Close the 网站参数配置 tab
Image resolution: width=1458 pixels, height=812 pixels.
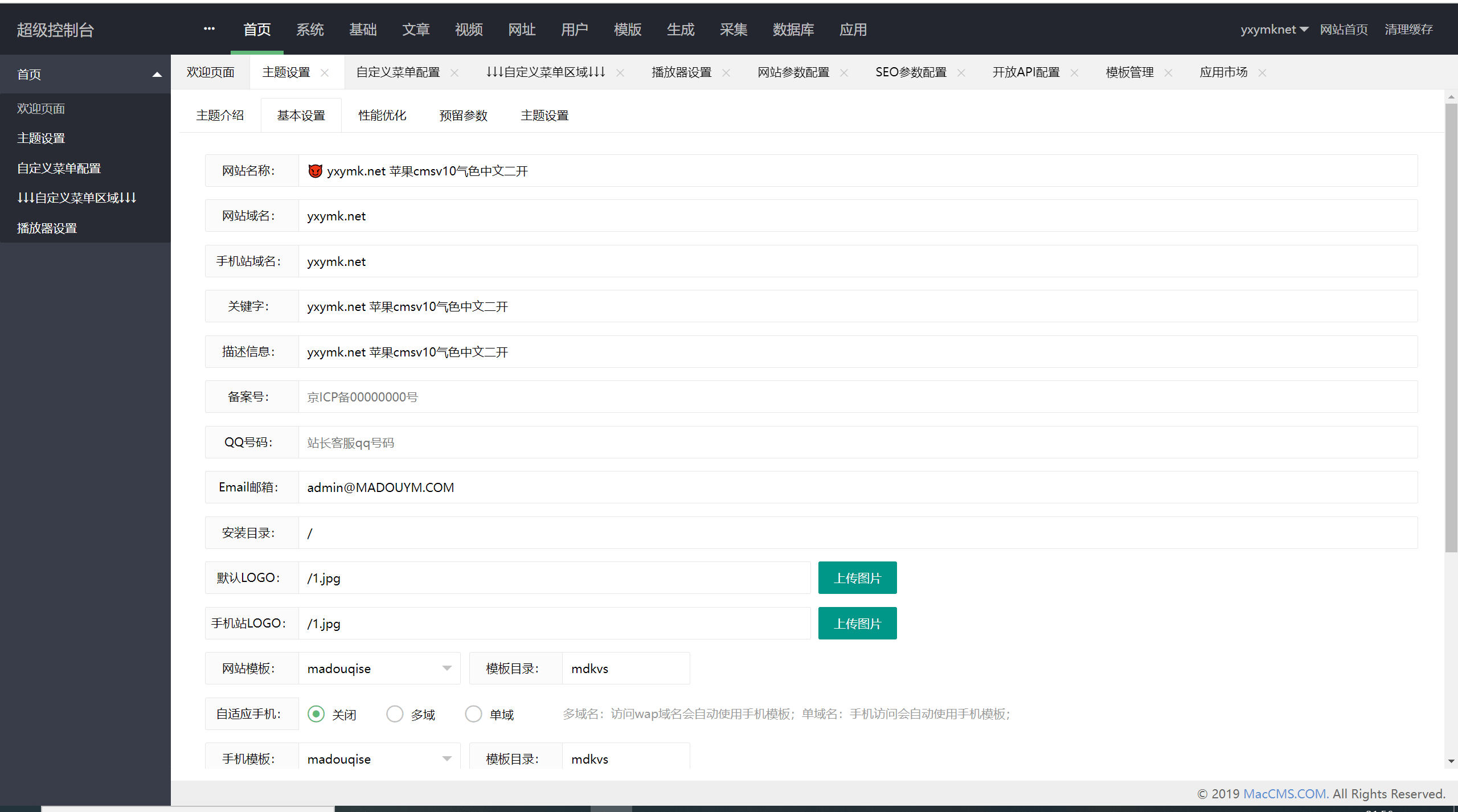click(844, 73)
